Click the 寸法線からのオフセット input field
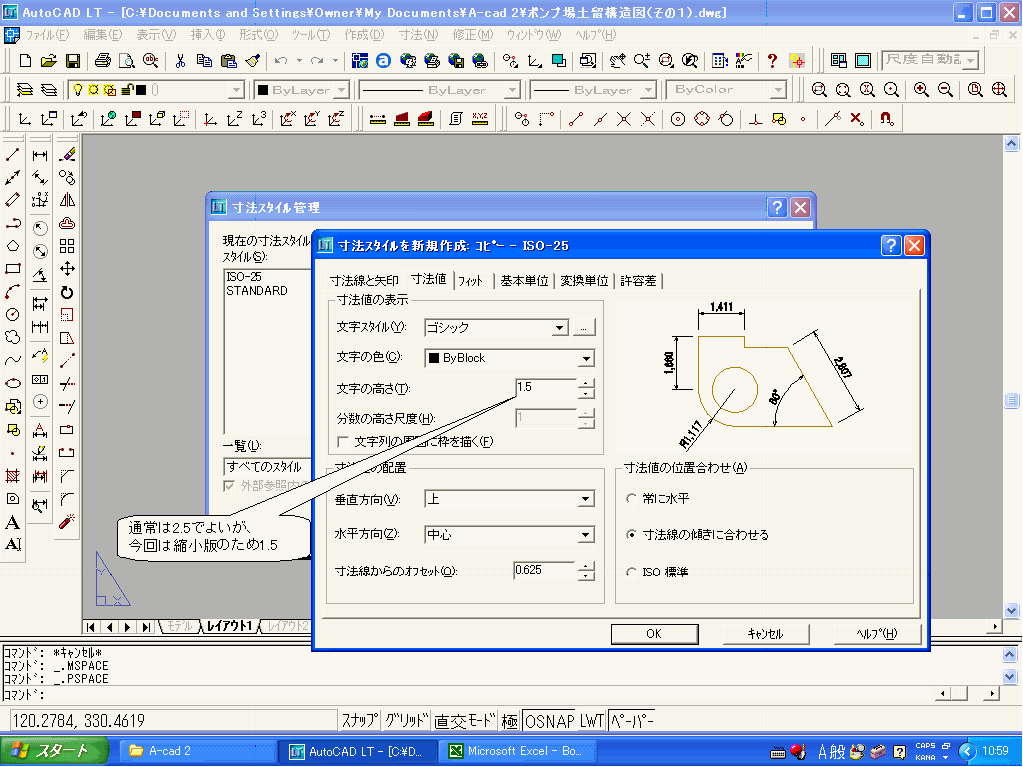The height and width of the screenshot is (767, 1023). [544, 571]
